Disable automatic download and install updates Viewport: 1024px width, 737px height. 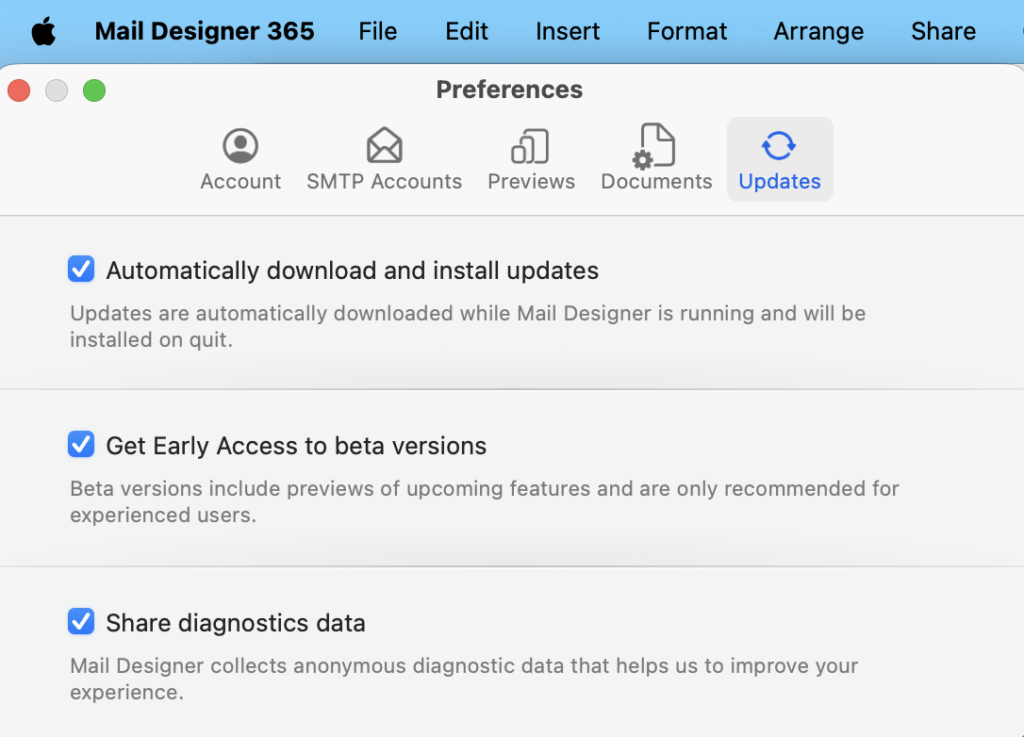81,270
